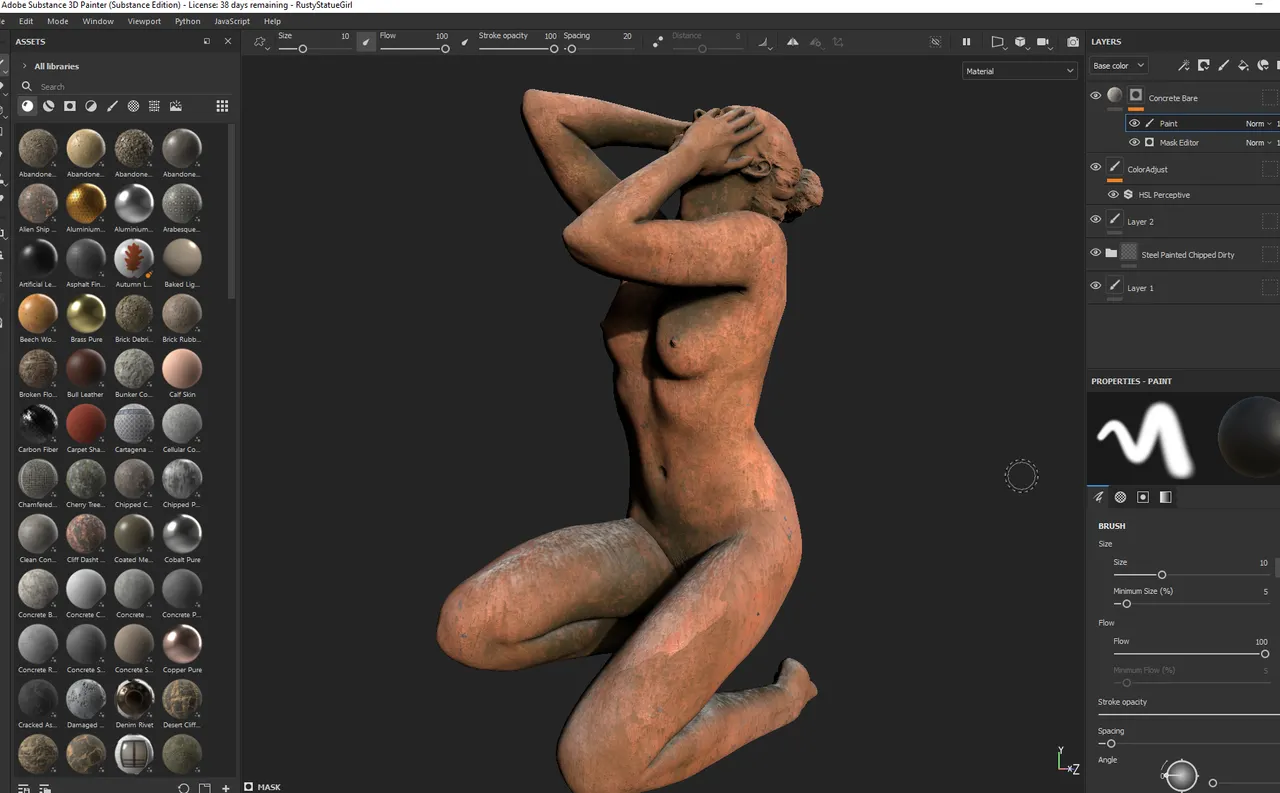Image resolution: width=1280 pixels, height=793 pixels.
Task: Open the Edit menu
Action: 26,21
